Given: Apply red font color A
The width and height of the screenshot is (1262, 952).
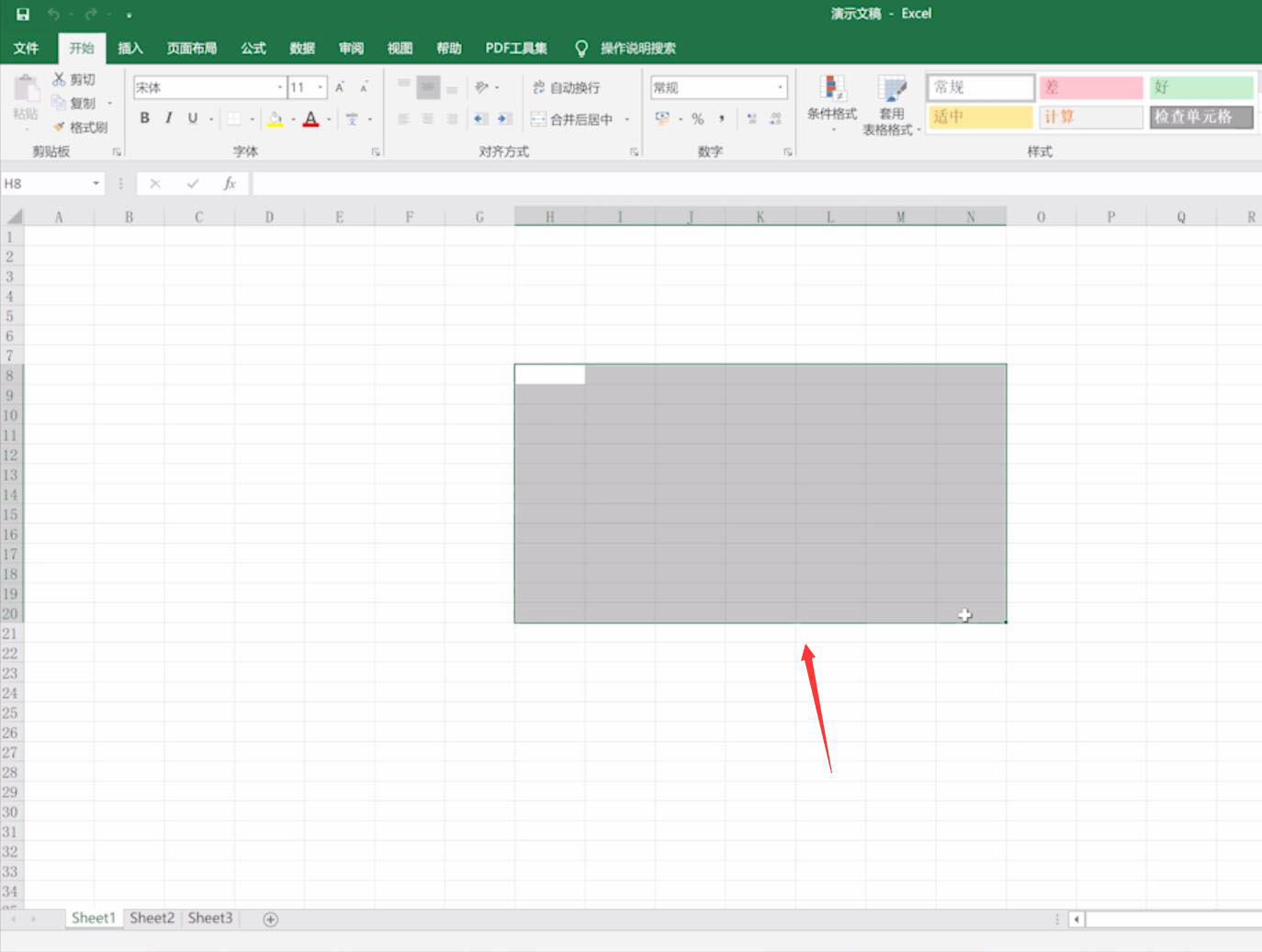Looking at the screenshot, I should point(310,118).
